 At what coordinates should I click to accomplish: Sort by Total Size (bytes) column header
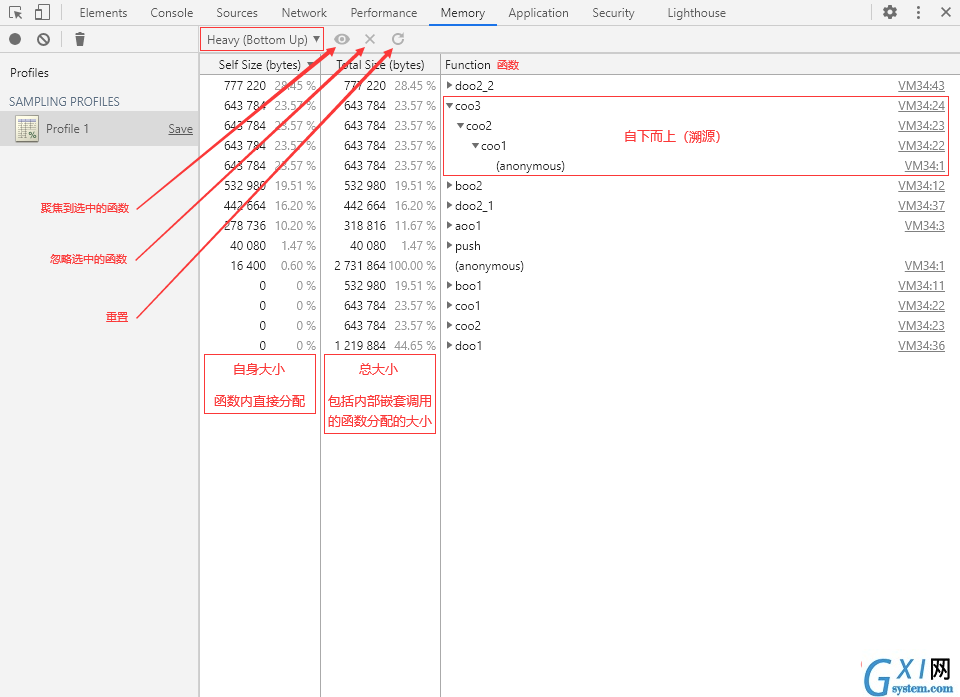pyautogui.click(x=380, y=64)
